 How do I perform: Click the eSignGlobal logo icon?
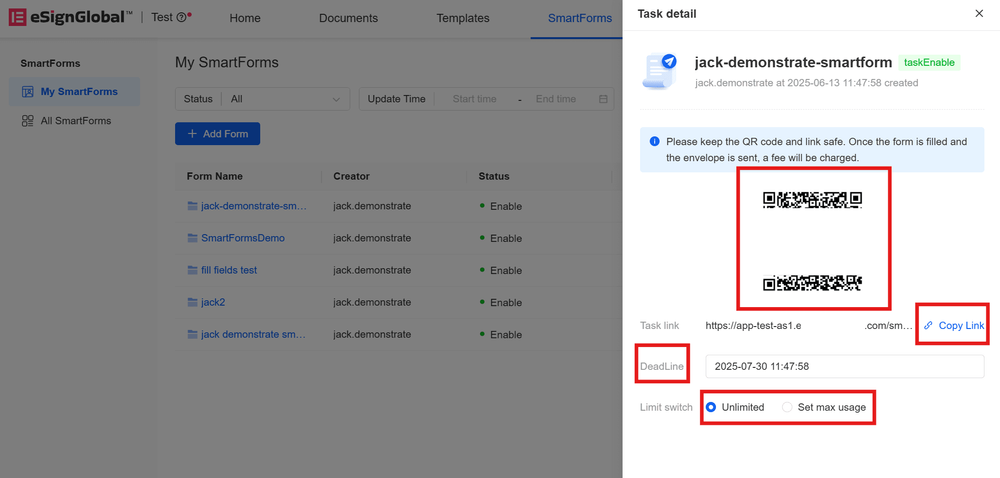[x=17, y=17]
